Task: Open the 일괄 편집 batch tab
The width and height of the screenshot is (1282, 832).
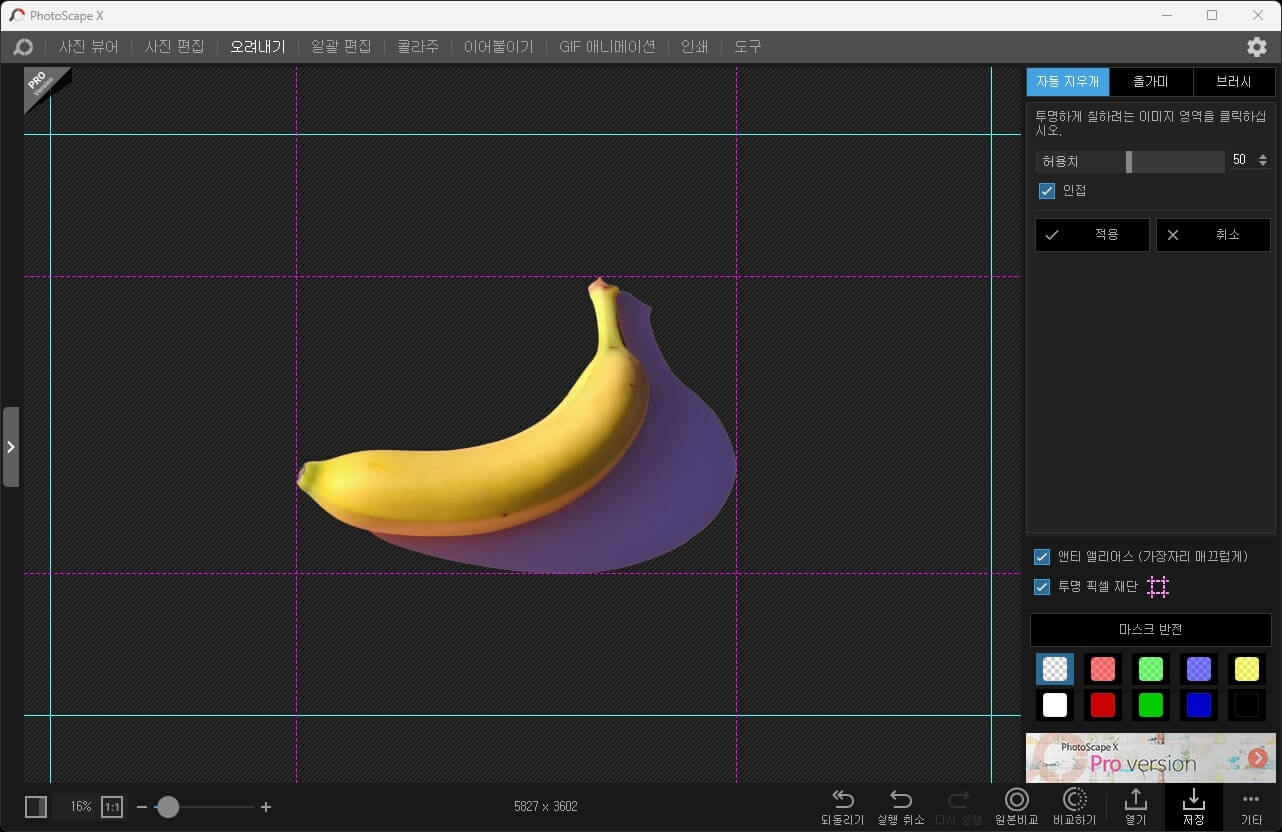Action: coord(341,47)
